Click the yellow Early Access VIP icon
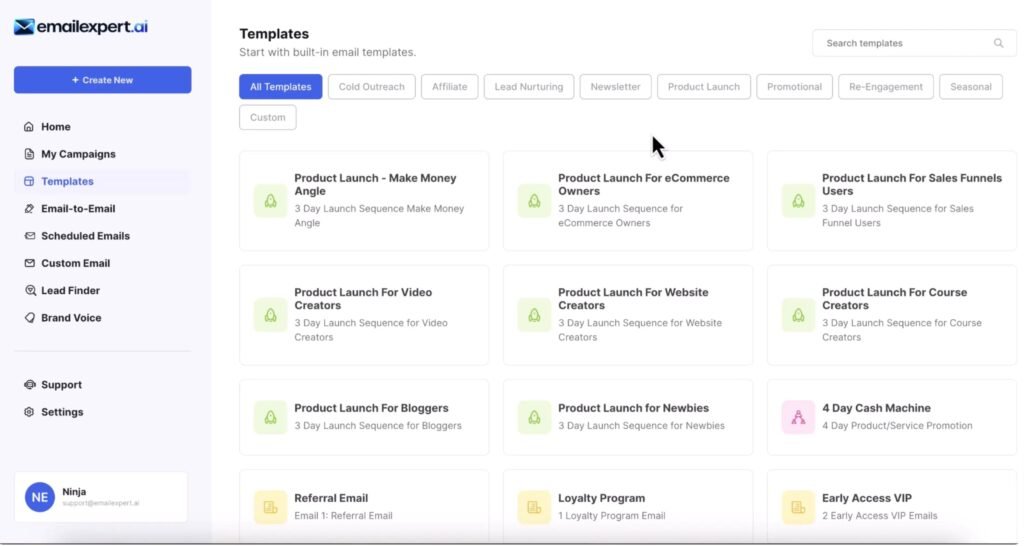1024x546 pixels. (798, 507)
